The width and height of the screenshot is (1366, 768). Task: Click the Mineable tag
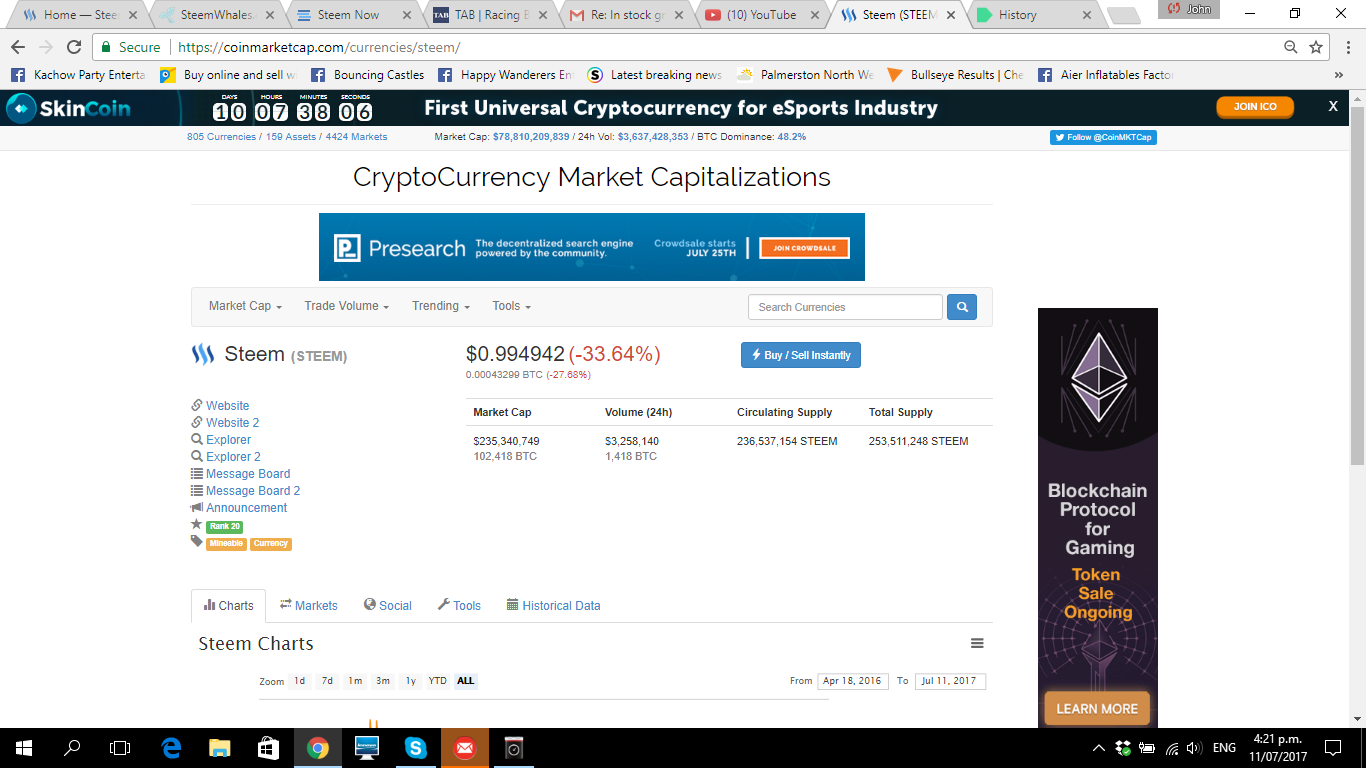(x=226, y=544)
